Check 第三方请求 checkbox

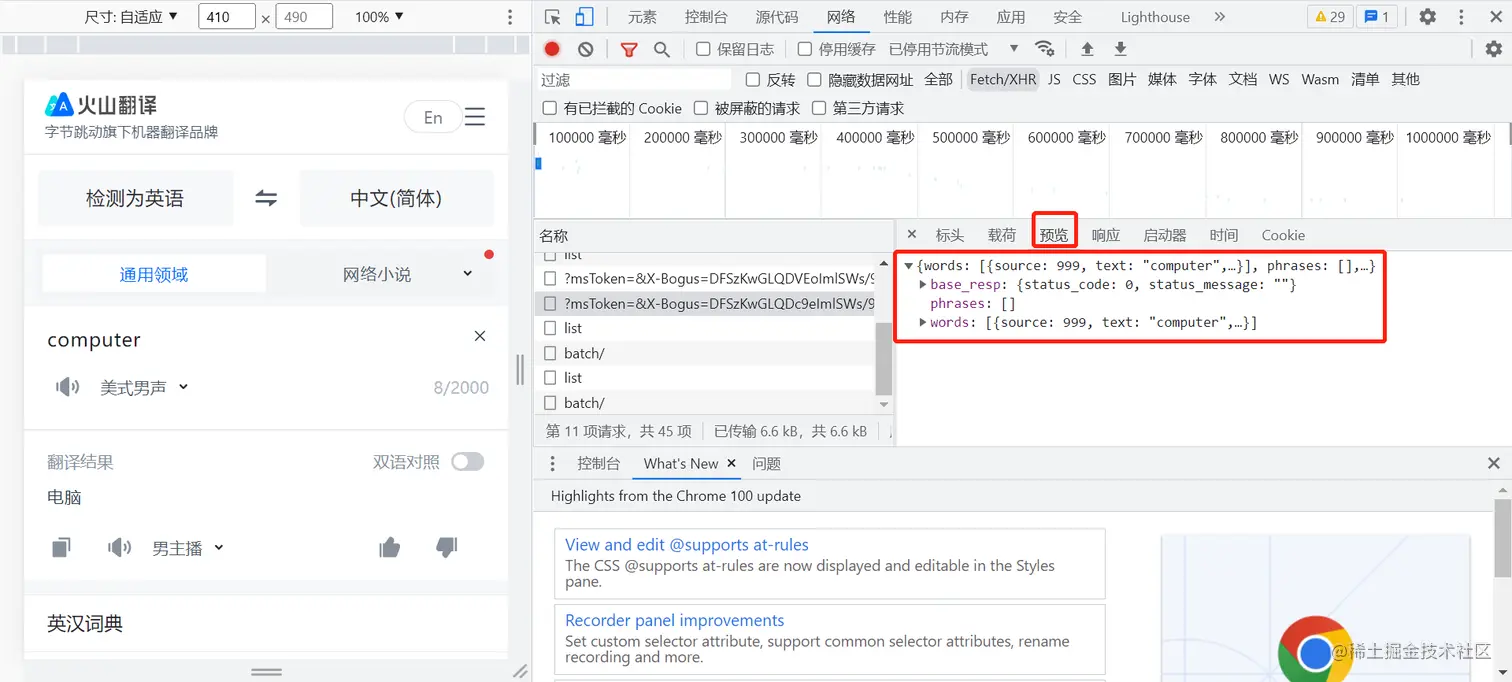click(x=819, y=108)
